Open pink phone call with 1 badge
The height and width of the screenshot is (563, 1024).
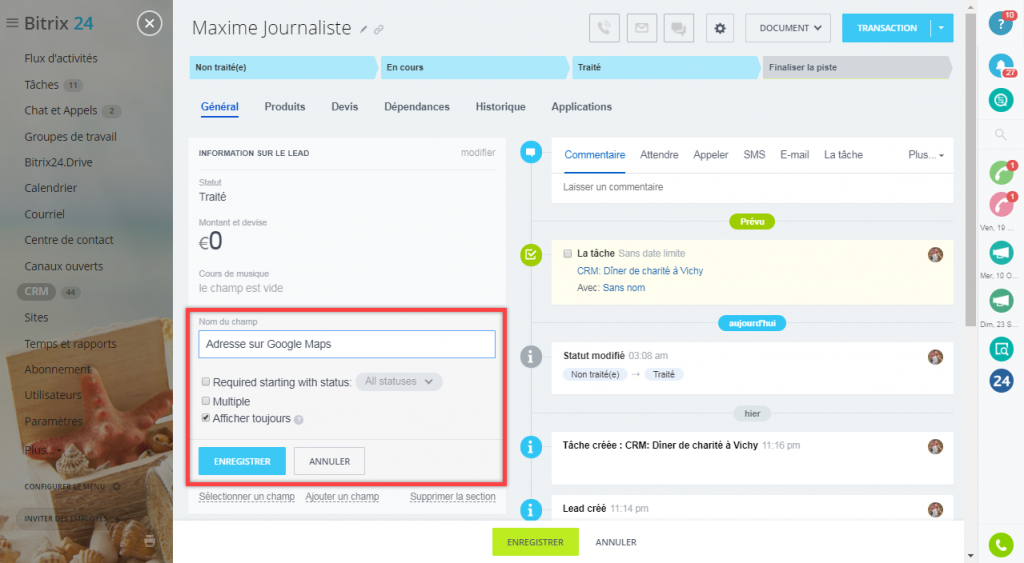pyautogui.click(x=1001, y=204)
